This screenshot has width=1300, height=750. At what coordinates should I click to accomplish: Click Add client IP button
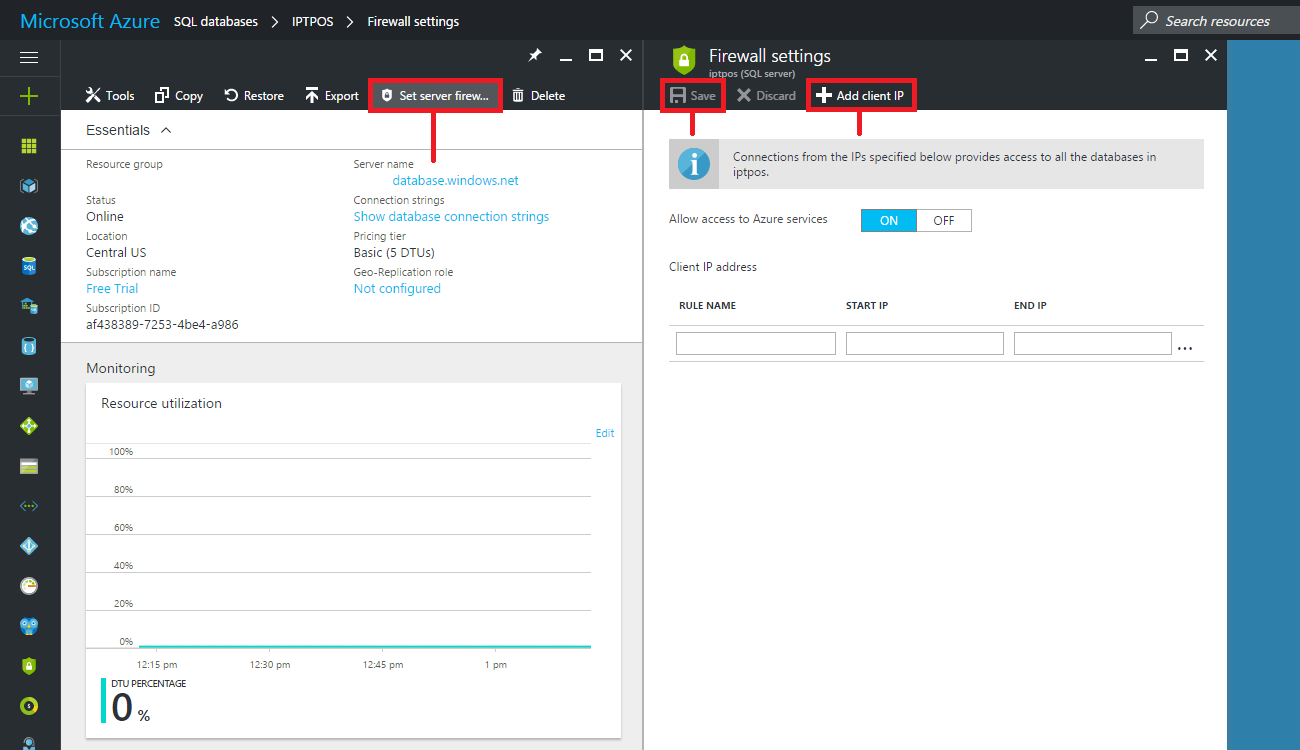click(860, 96)
